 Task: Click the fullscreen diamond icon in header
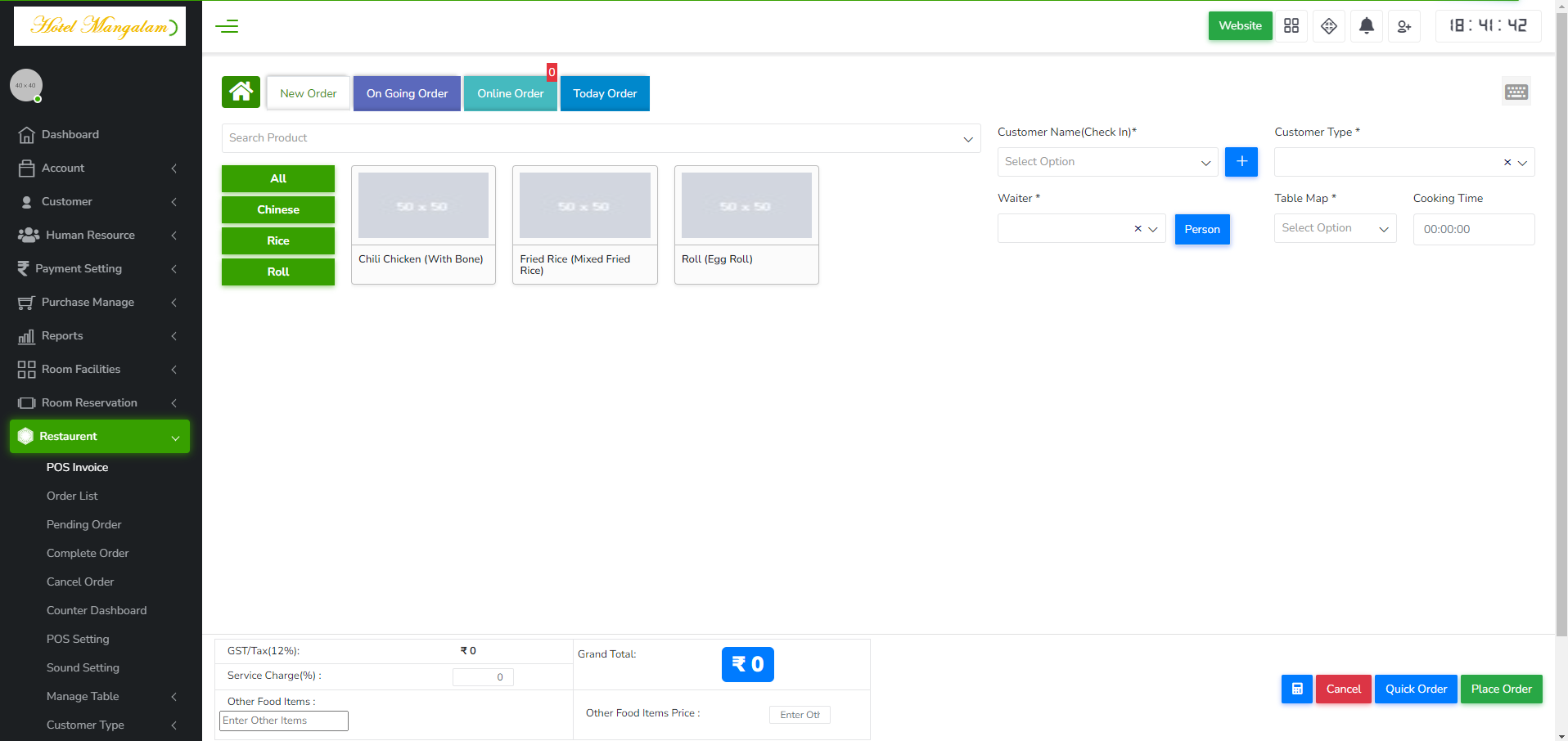coord(1328,26)
